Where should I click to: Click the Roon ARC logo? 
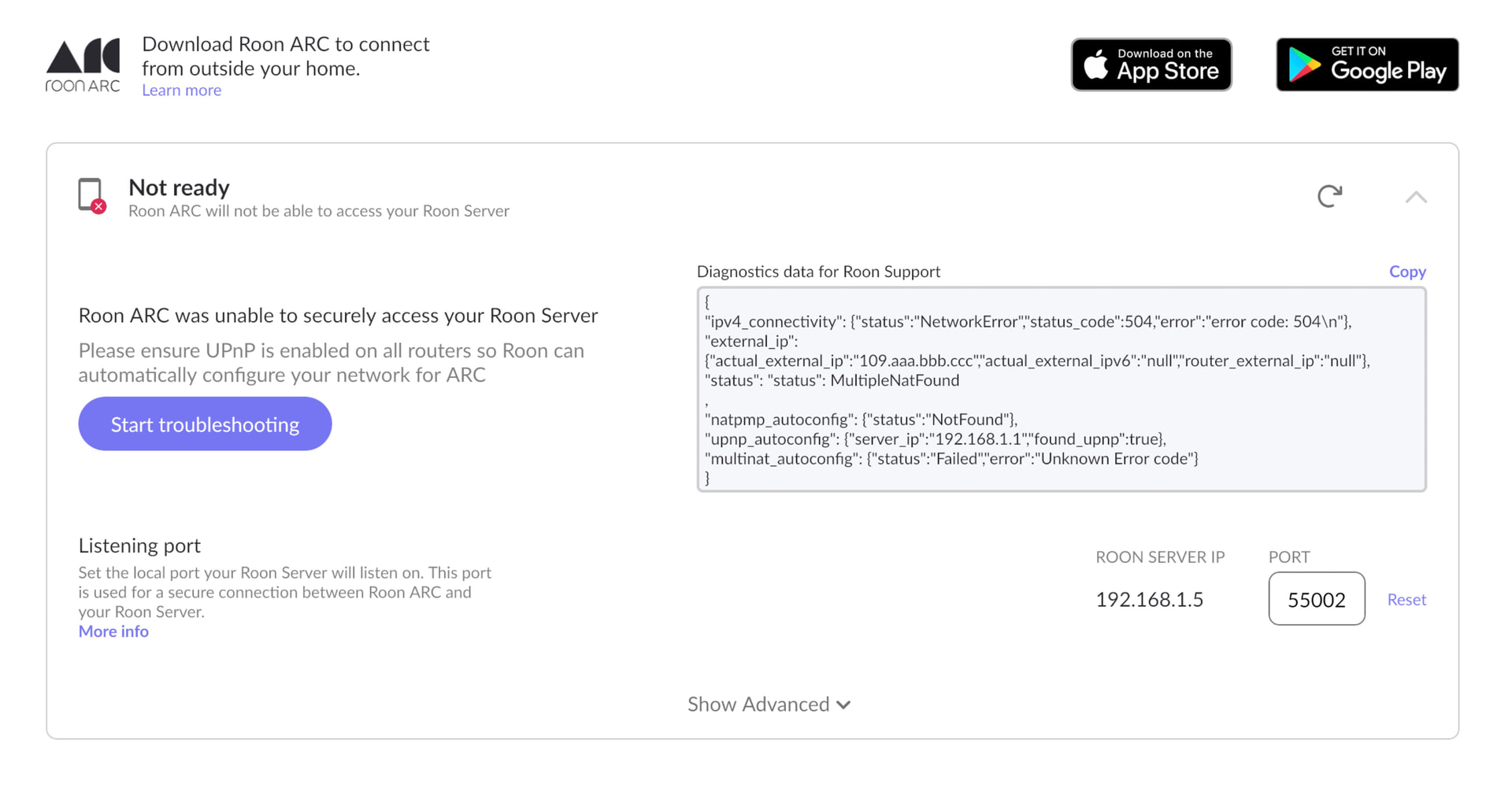pos(83,65)
